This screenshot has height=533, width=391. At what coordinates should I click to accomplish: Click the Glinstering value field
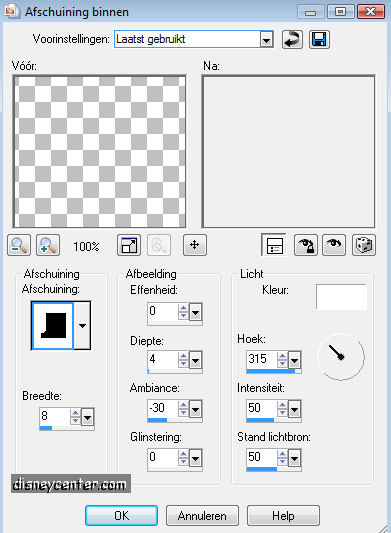(163, 458)
